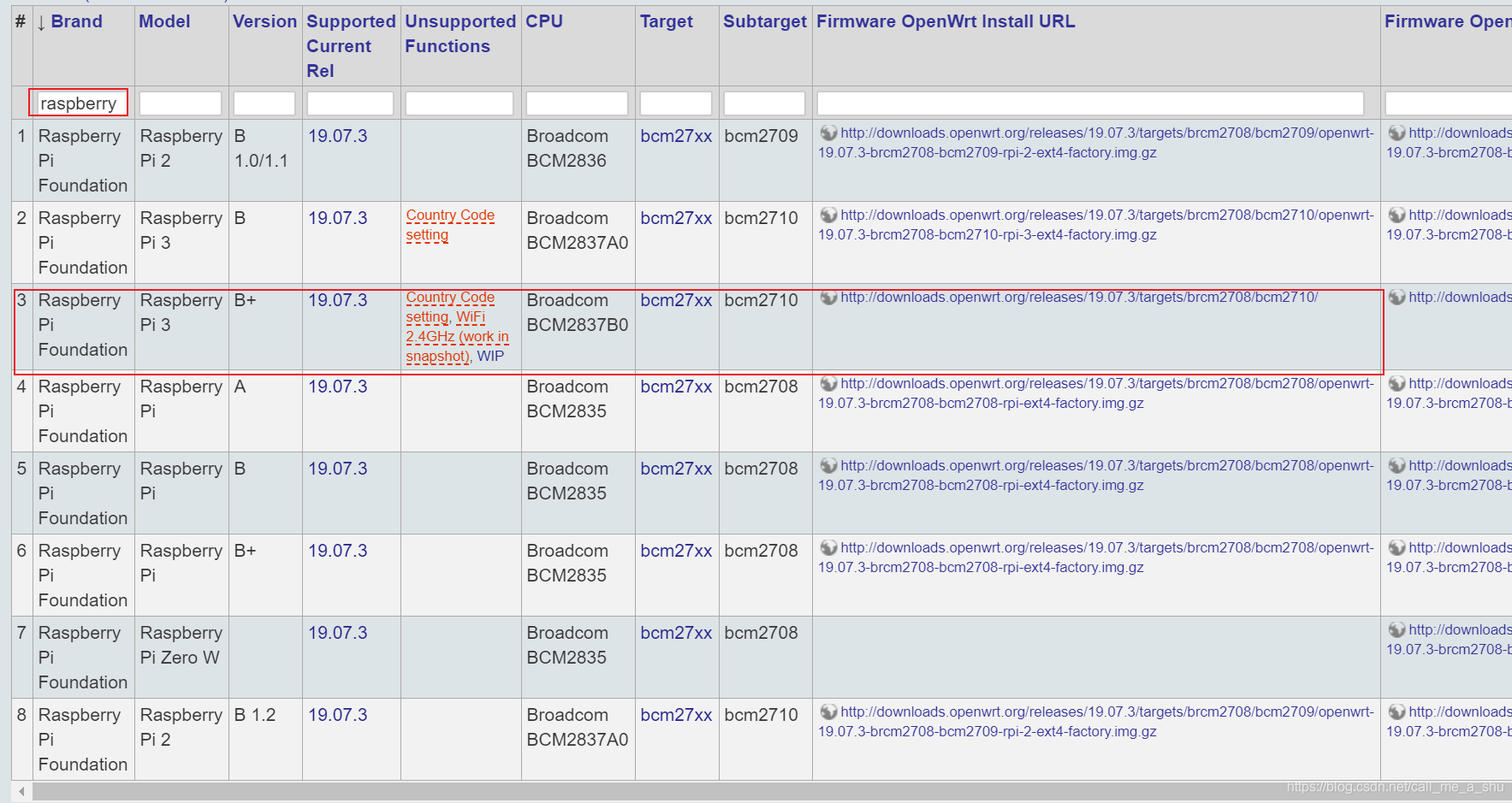This screenshot has height=803, width=1512.
Task: Click globe icon beside row 3 install URL
Action: 828,297
